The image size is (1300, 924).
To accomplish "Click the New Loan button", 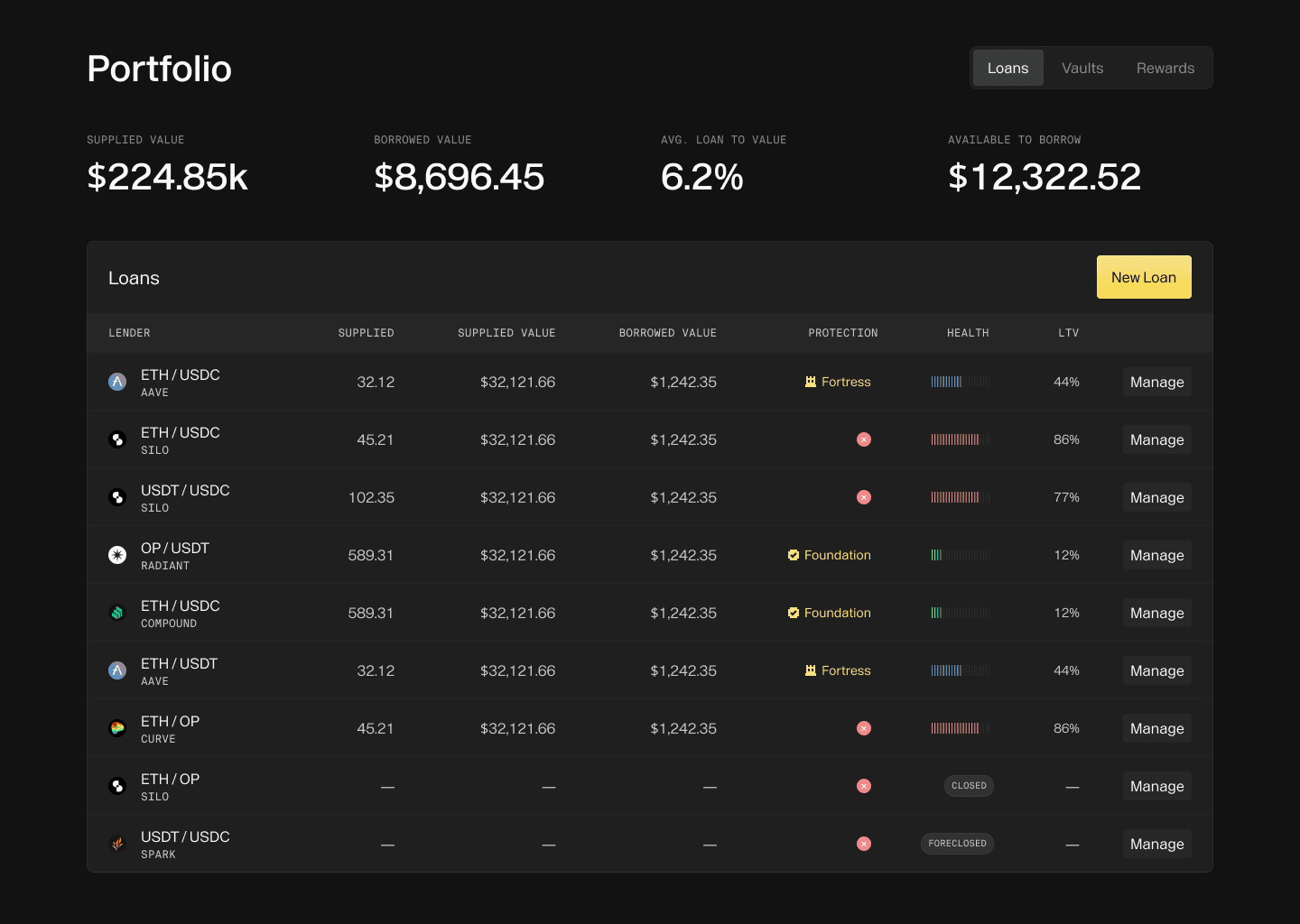I will 1144,277.
